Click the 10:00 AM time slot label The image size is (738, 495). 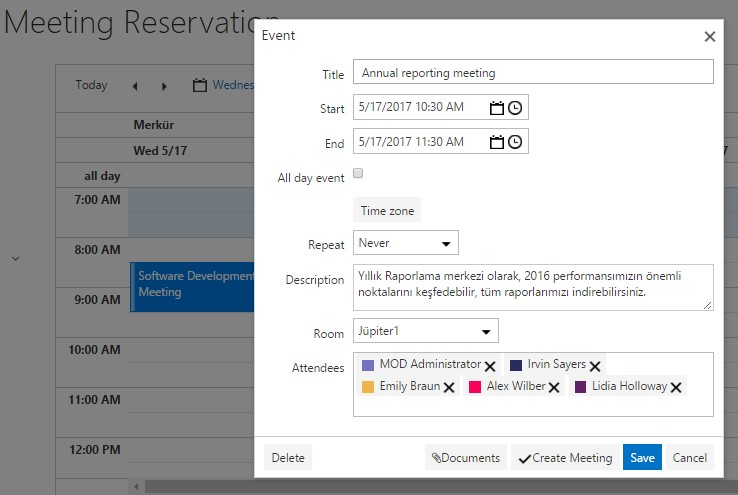tap(95, 350)
